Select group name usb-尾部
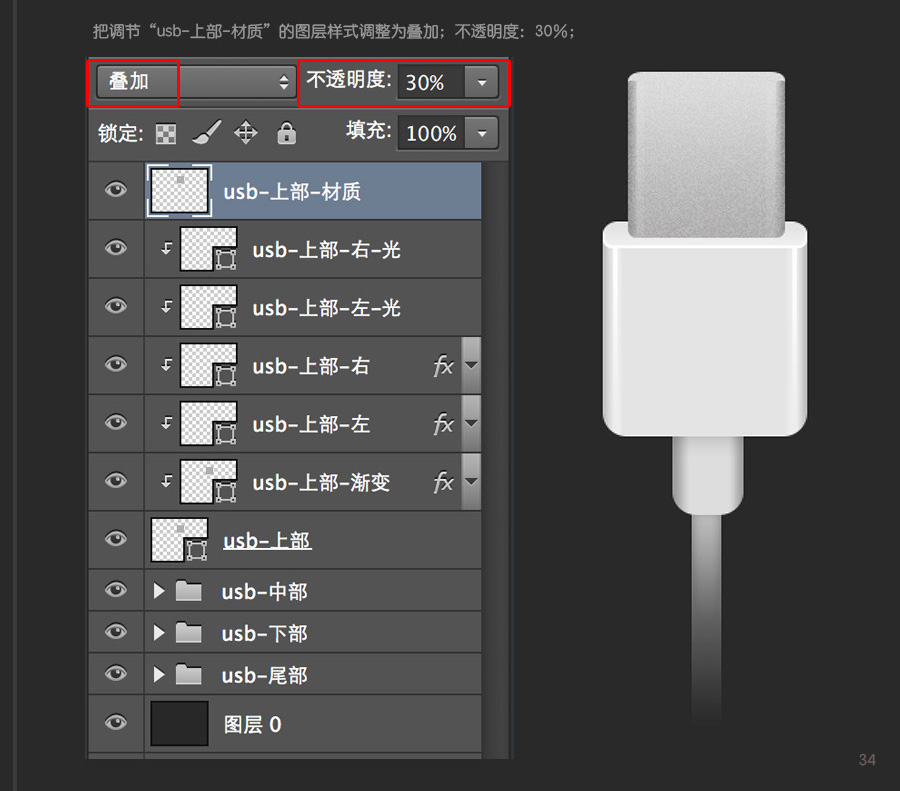Viewport: 900px width, 791px height. pos(265,676)
